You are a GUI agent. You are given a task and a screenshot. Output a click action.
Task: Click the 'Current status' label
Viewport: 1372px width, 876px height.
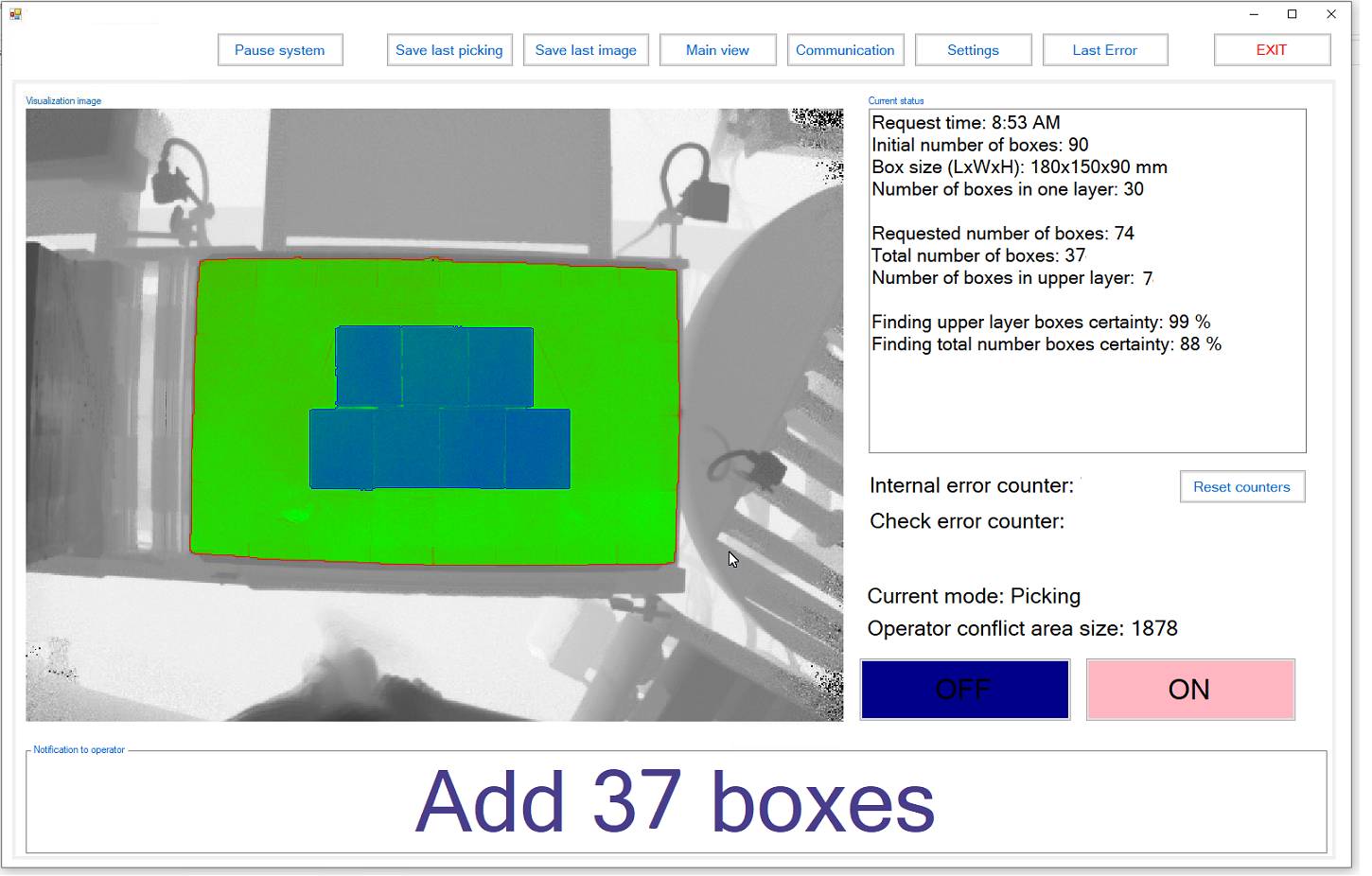click(896, 101)
